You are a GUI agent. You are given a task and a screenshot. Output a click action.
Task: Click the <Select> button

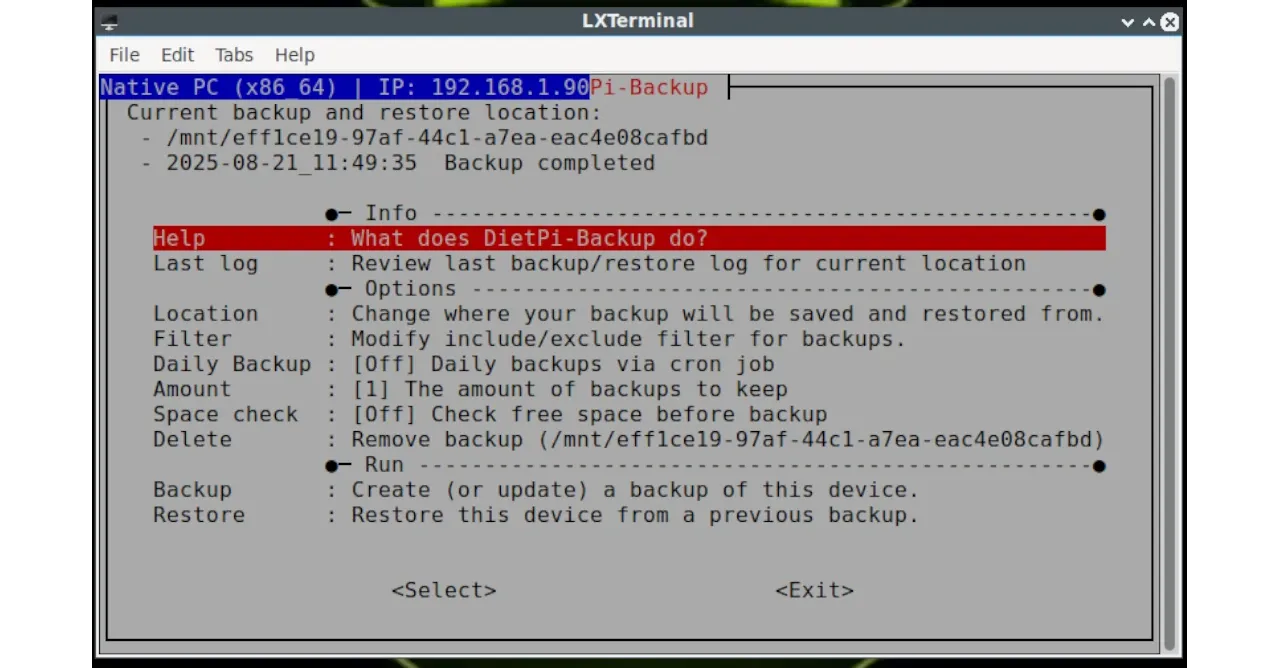point(444,590)
